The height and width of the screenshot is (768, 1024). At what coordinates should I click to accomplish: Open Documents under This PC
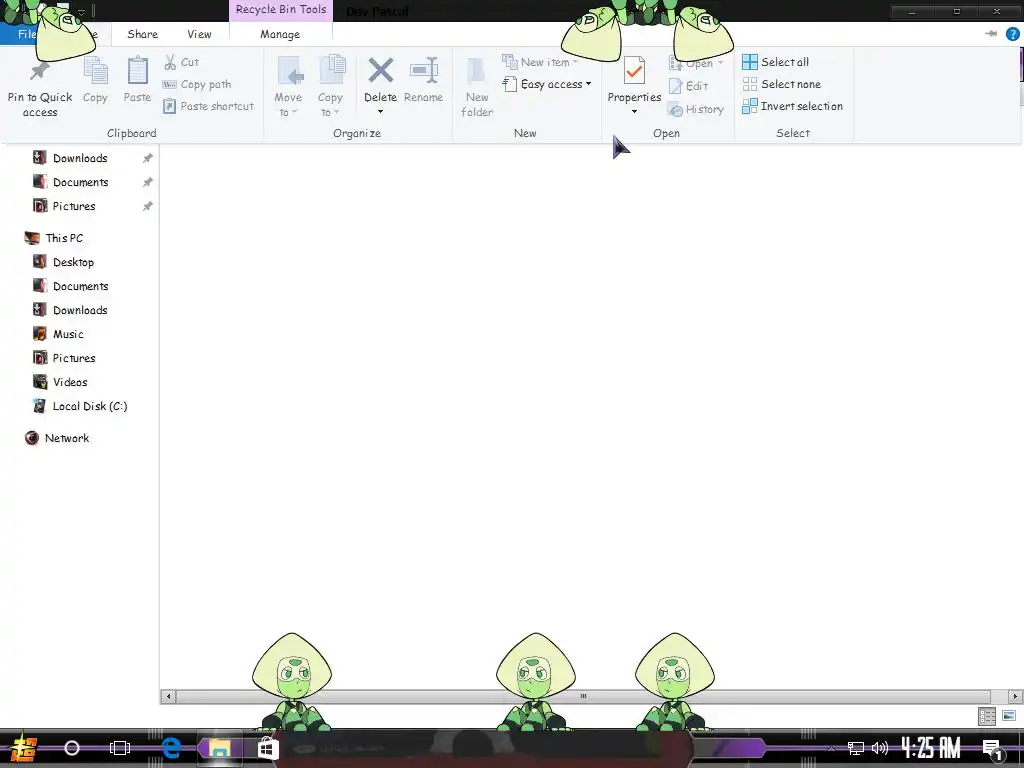point(80,287)
